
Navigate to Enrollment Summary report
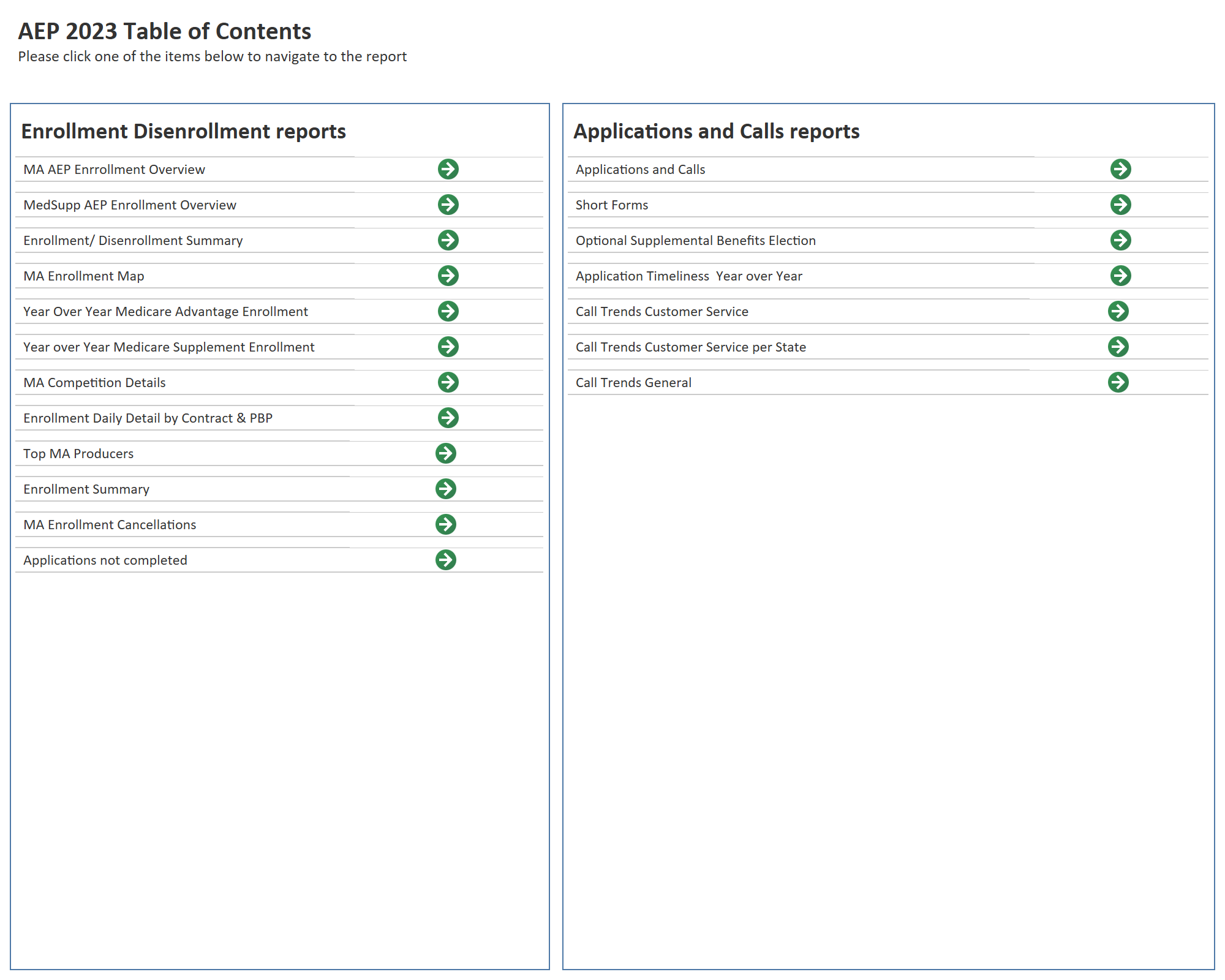click(x=86, y=489)
